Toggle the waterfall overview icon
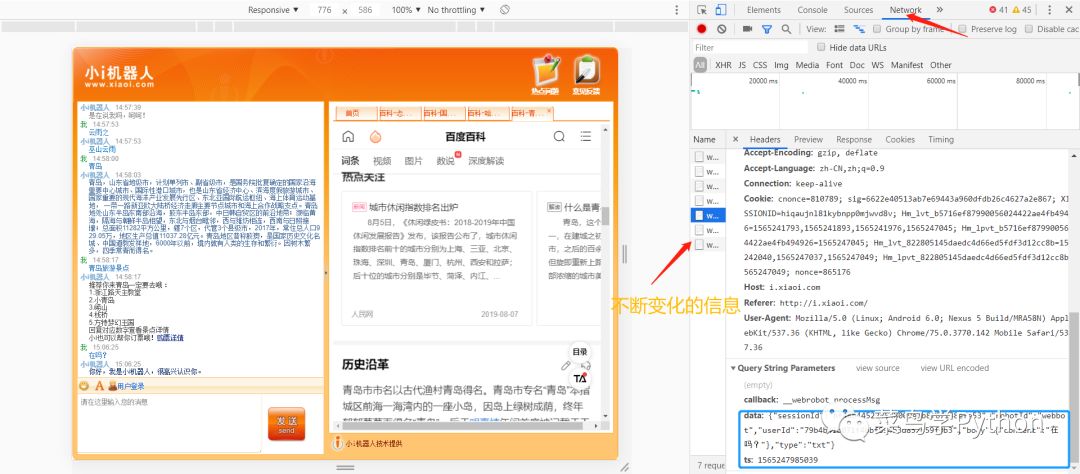The height and width of the screenshot is (474, 1080). tap(859, 29)
